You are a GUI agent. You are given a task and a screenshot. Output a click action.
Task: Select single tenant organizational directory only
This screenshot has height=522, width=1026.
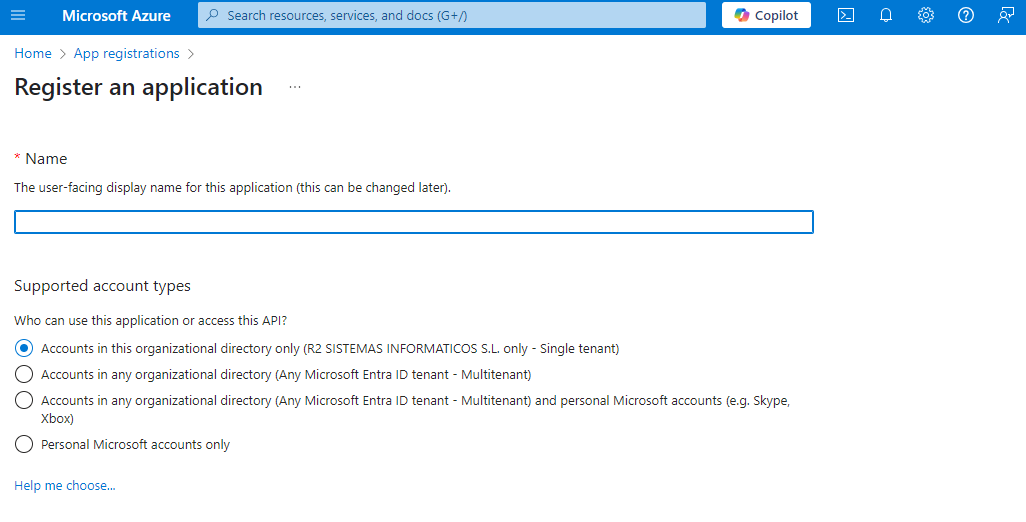[24, 349]
